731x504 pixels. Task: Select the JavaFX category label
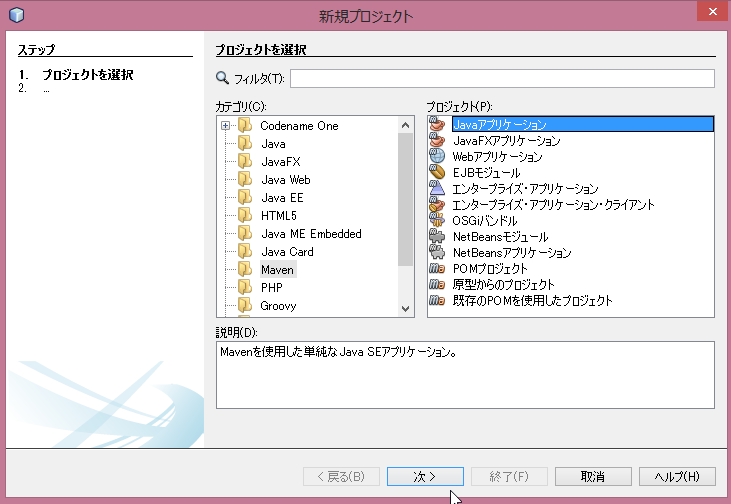[x=281, y=162]
